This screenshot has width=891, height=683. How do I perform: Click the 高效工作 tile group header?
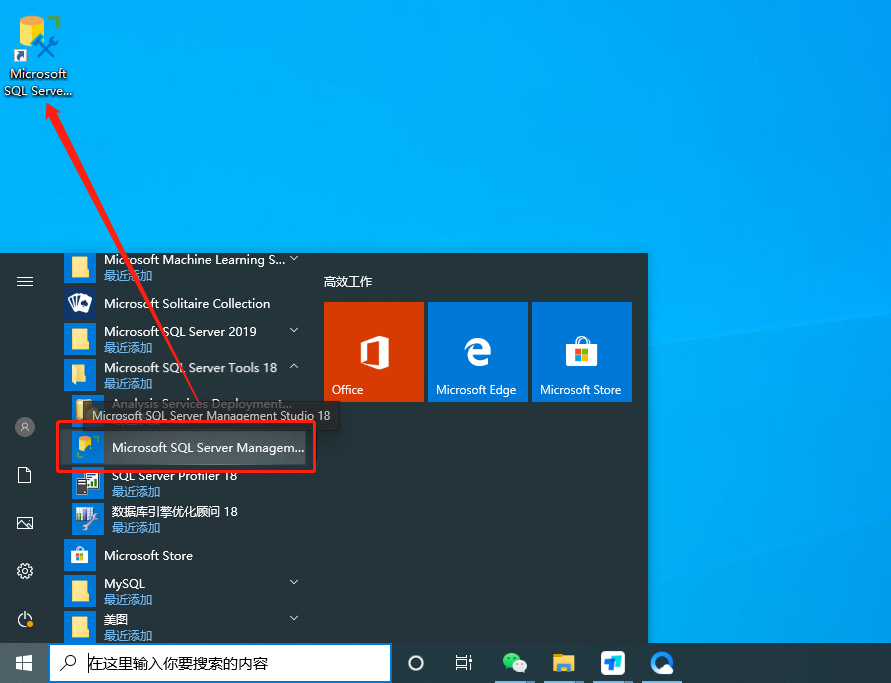[348, 282]
